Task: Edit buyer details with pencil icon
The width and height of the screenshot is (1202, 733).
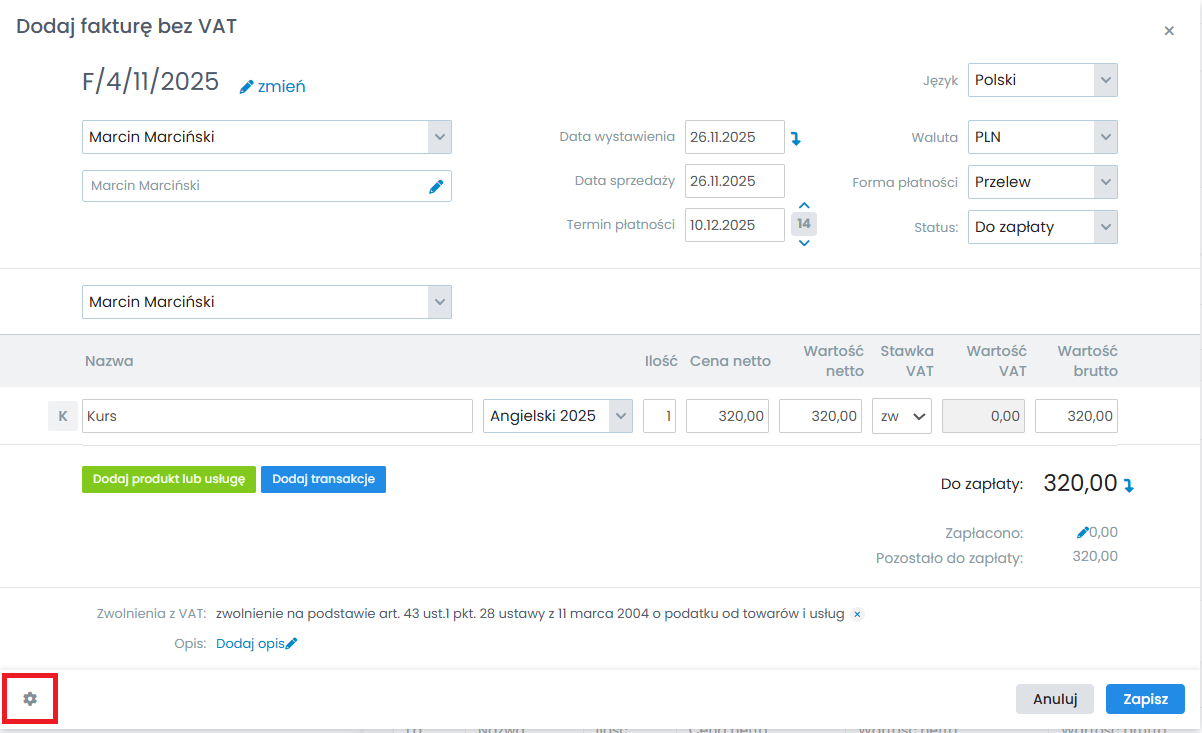Action: point(435,186)
